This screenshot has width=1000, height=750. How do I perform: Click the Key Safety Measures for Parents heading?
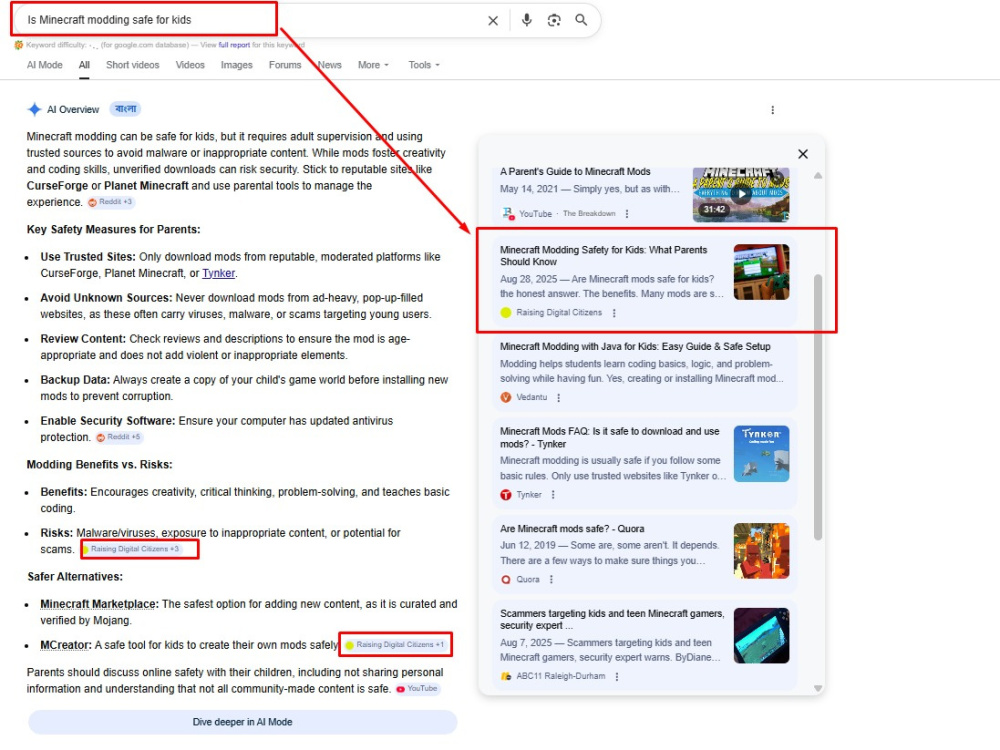point(114,230)
